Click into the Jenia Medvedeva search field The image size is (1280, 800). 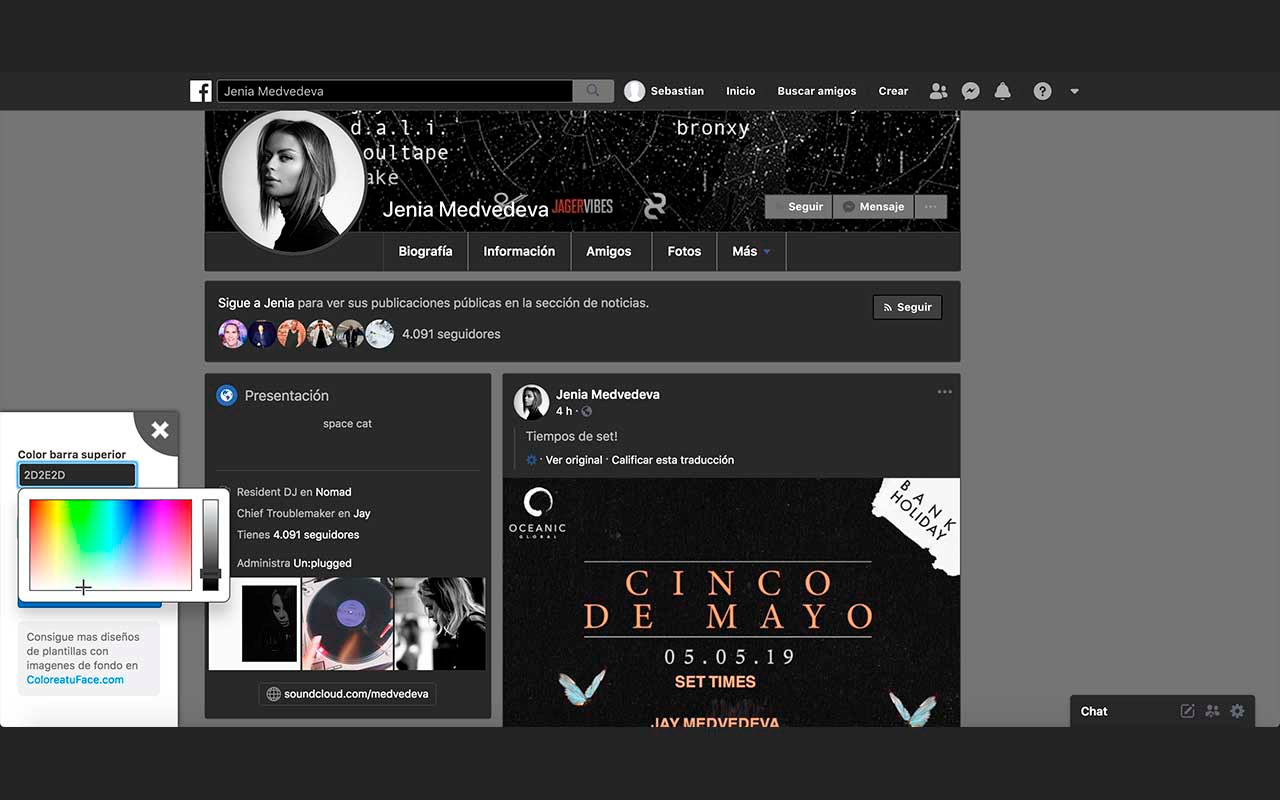pos(395,91)
